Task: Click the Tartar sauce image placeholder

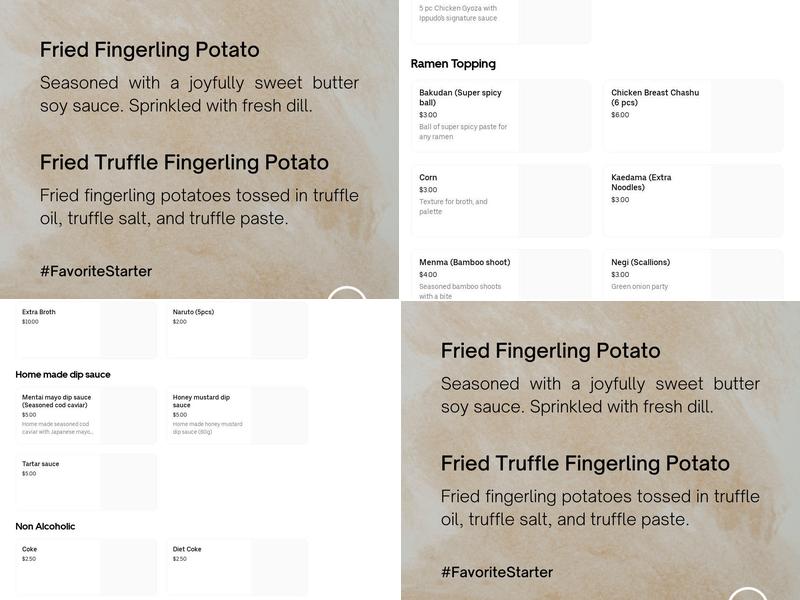Action: coord(128,482)
